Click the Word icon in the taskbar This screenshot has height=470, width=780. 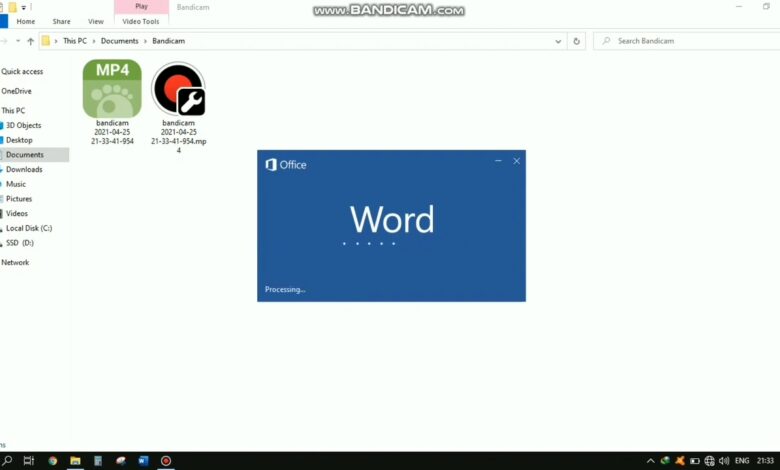(x=143, y=461)
